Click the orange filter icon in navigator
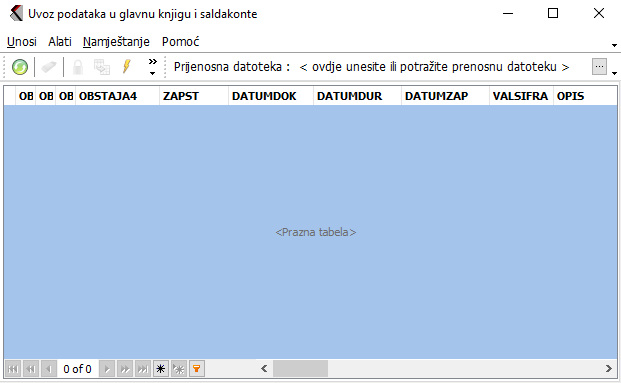The image size is (621, 383). (196, 369)
